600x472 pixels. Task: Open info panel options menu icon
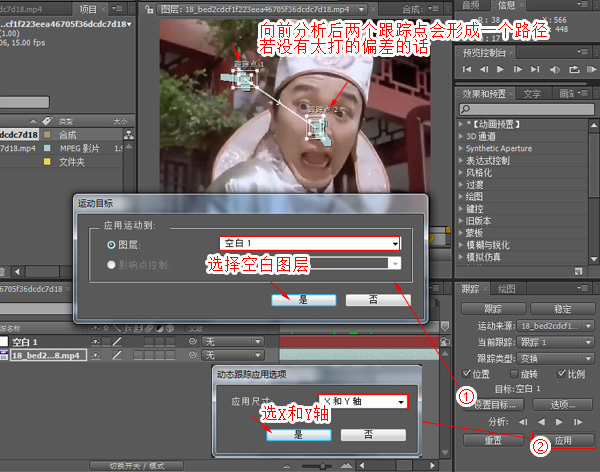[x=582, y=5]
